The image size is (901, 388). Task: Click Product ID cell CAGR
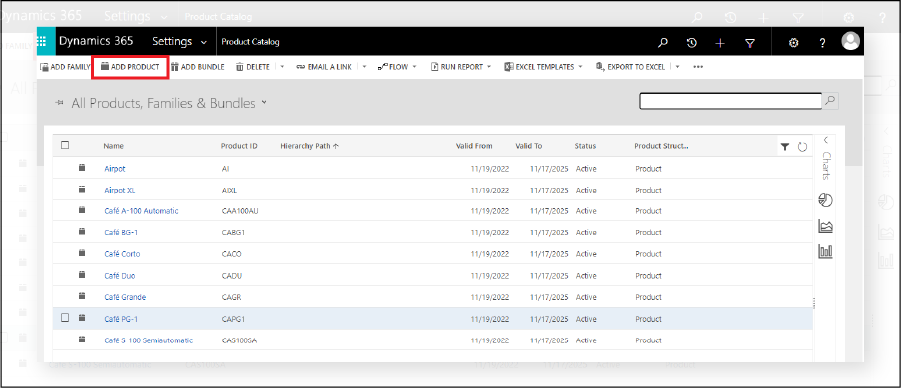pos(232,297)
